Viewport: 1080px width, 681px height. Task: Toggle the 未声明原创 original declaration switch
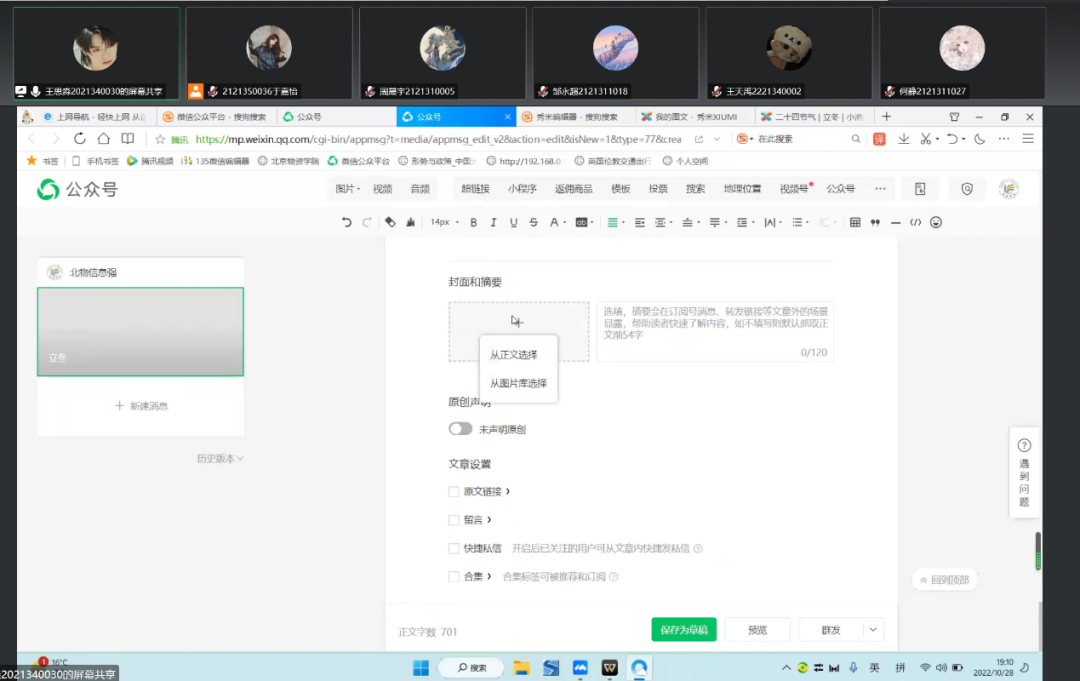pyautogui.click(x=460, y=429)
